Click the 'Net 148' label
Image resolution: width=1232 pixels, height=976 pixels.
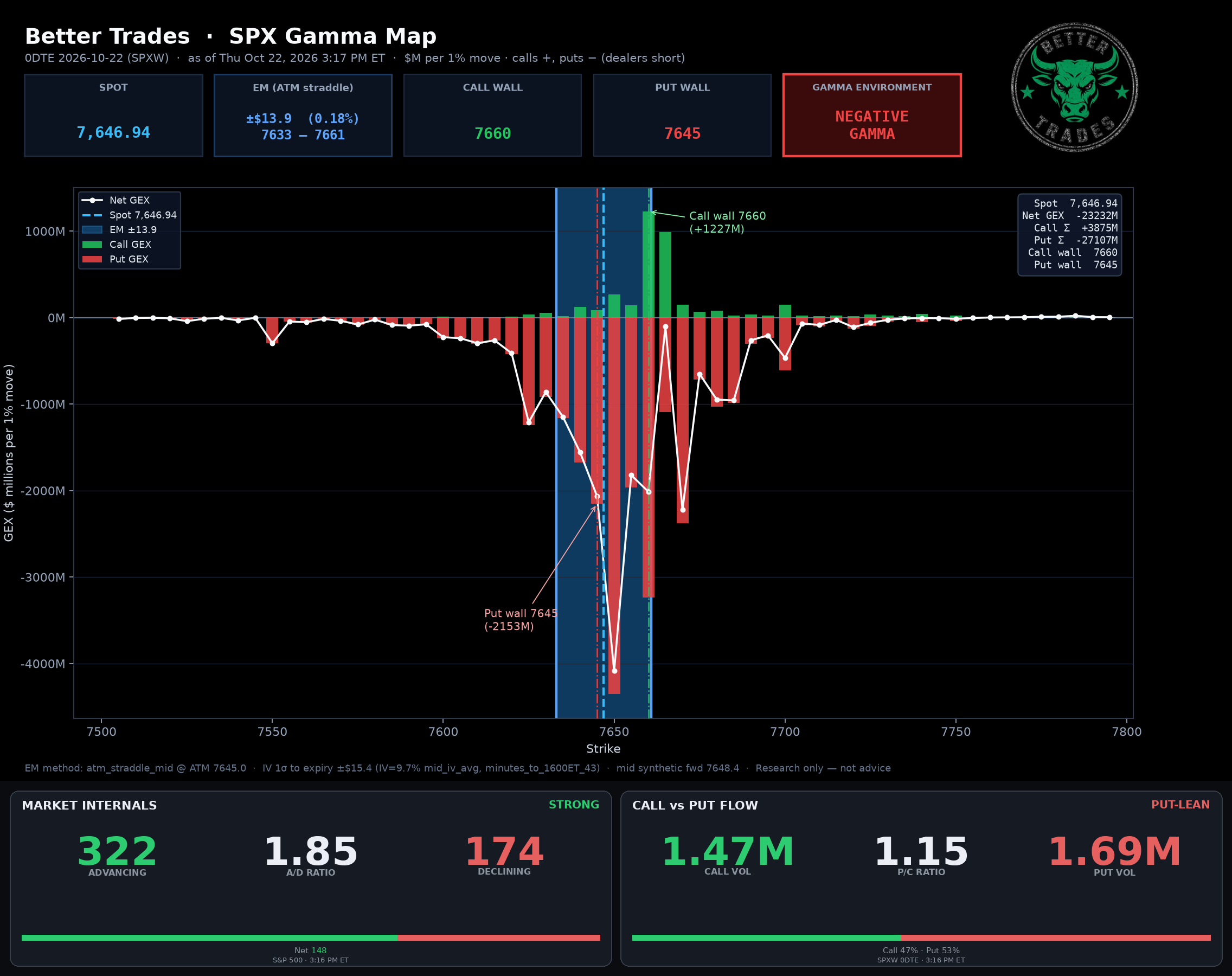pos(310,951)
